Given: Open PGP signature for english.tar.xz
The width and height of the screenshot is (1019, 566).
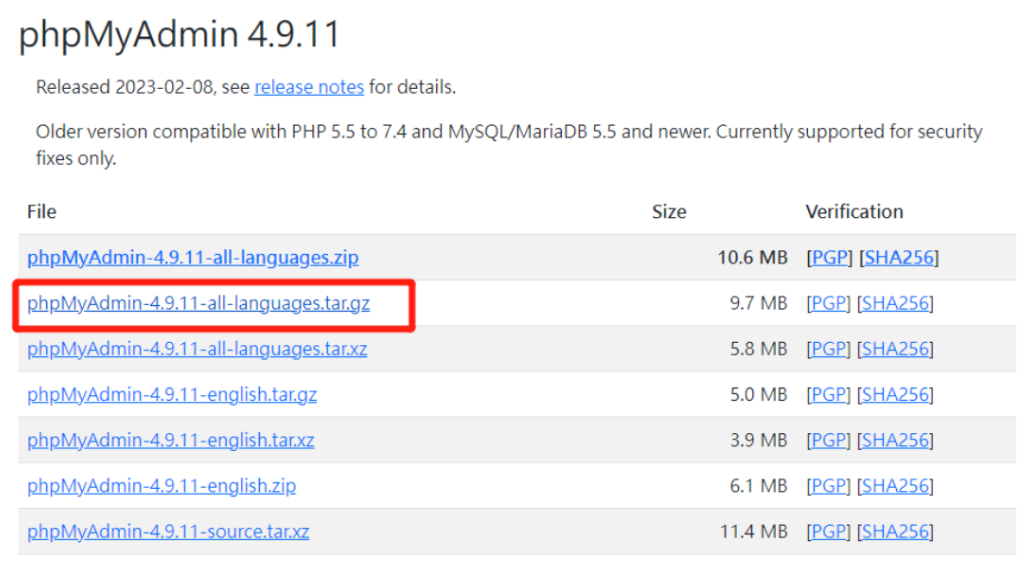Looking at the screenshot, I should tap(828, 440).
